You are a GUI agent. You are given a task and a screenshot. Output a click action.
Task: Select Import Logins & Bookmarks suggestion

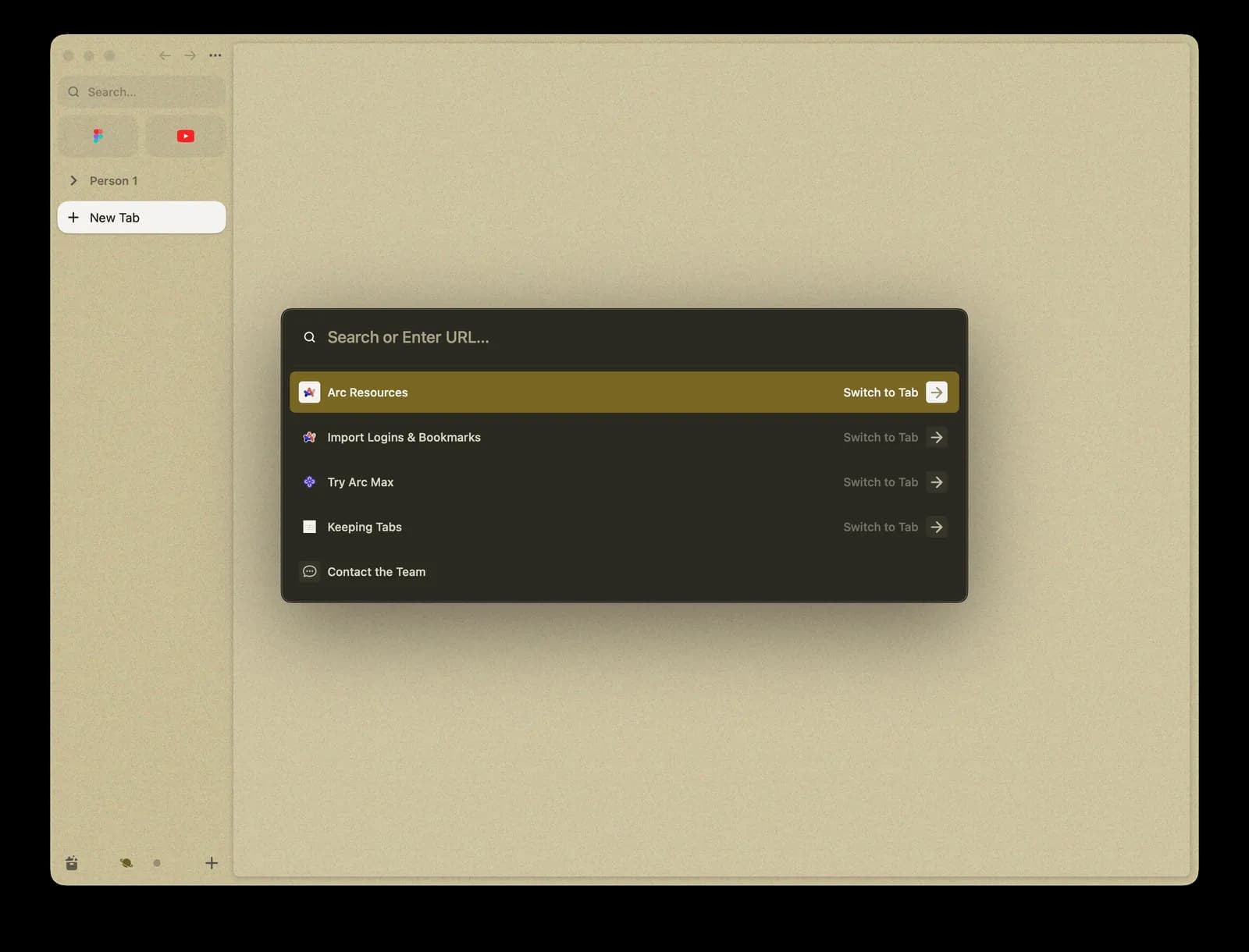point(624,437)
